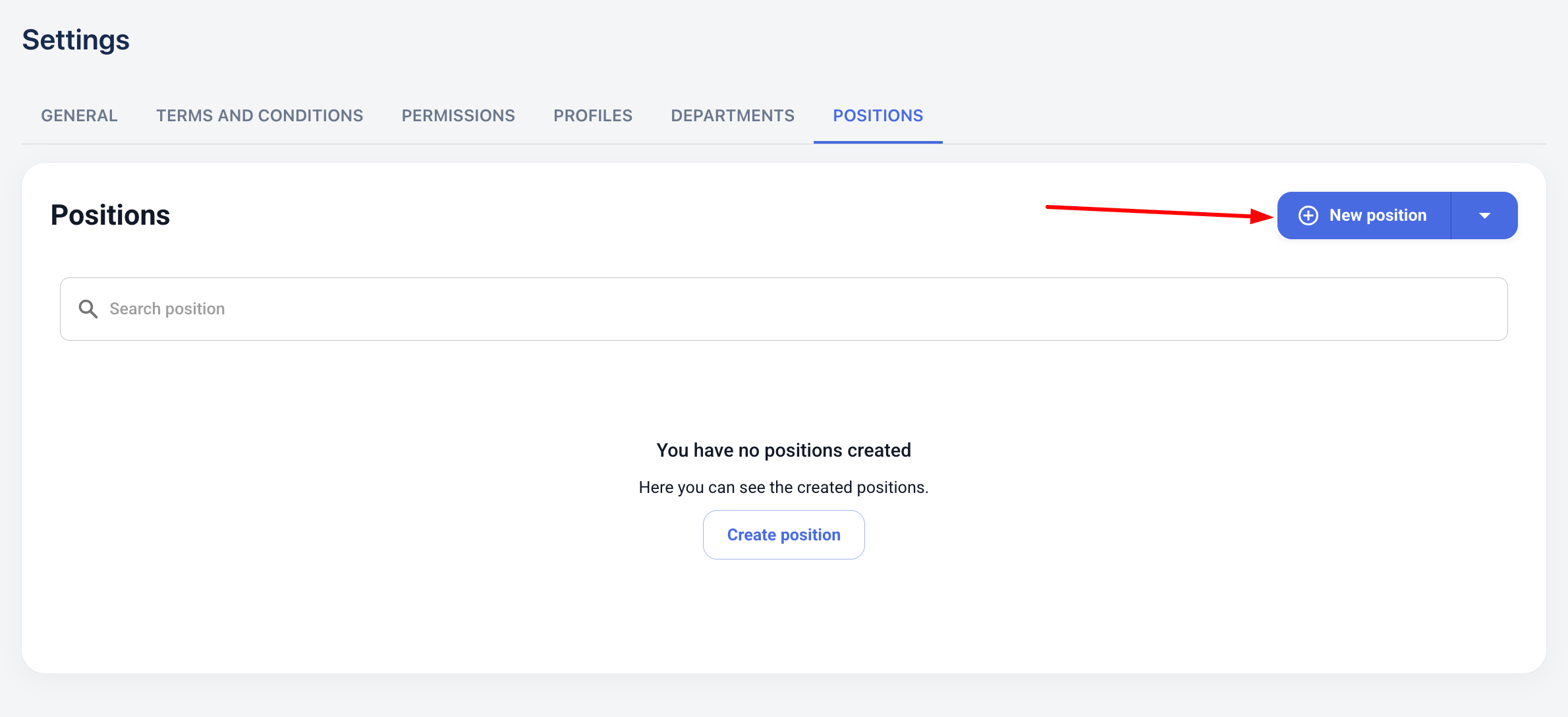1568x717 pixels.
Task: Open the DEPARTMENTS tab
Action: (733, 115)
